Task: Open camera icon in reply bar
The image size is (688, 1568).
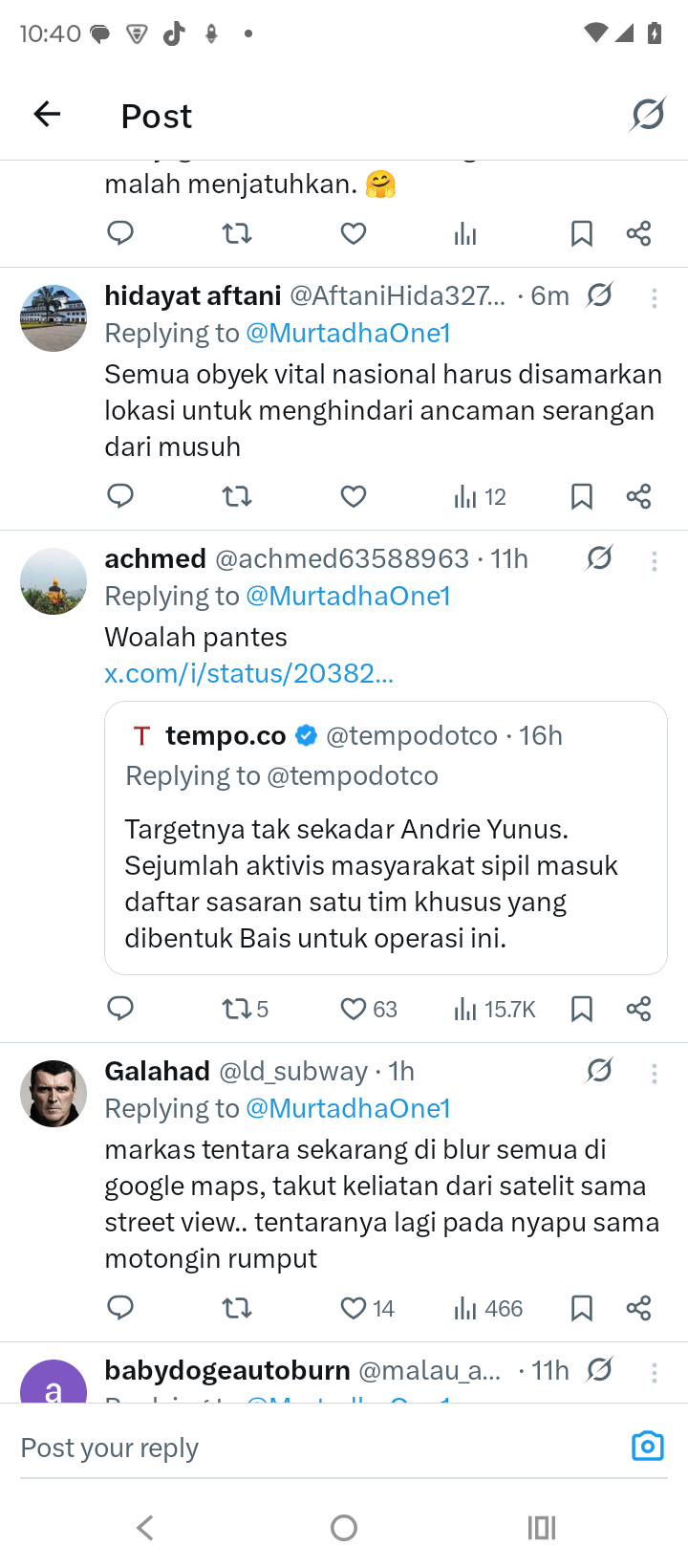Action: tap(647, 1446)
